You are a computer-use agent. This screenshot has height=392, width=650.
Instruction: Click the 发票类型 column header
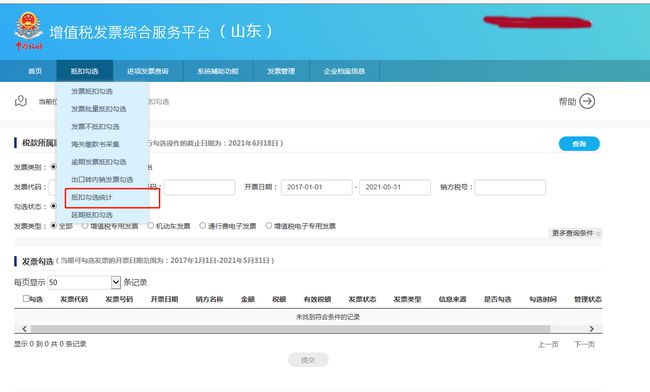click(407, 299)
